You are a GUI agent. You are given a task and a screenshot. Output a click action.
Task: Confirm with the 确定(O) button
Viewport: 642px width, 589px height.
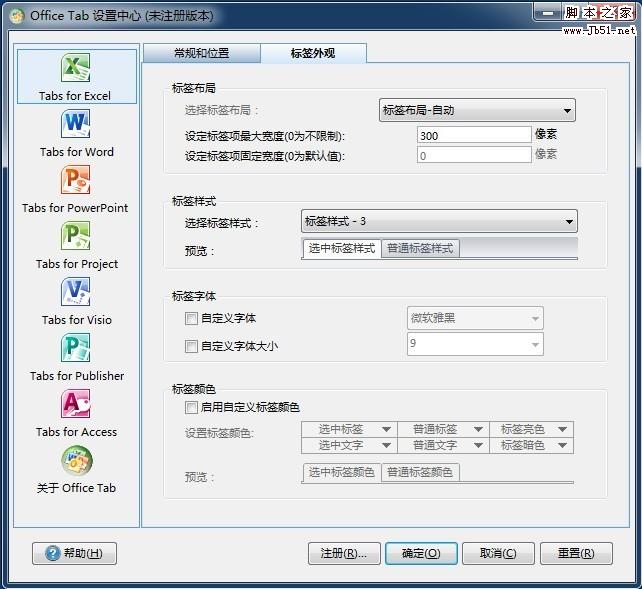(x=421, y=553)
